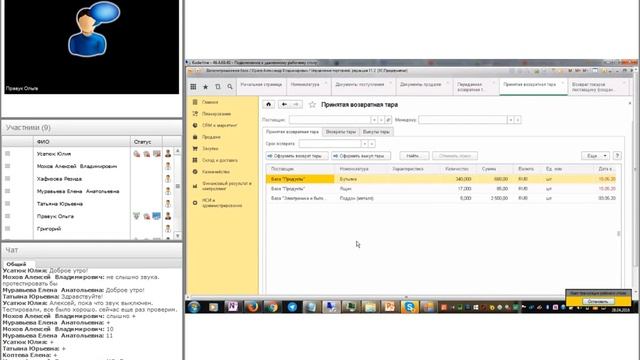Tick the checkbox next to Усаток Юлия

[x=7, y=153]
